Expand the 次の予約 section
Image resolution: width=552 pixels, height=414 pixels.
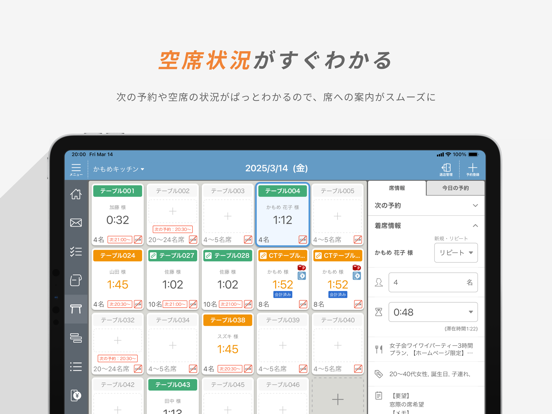[426, 205]
